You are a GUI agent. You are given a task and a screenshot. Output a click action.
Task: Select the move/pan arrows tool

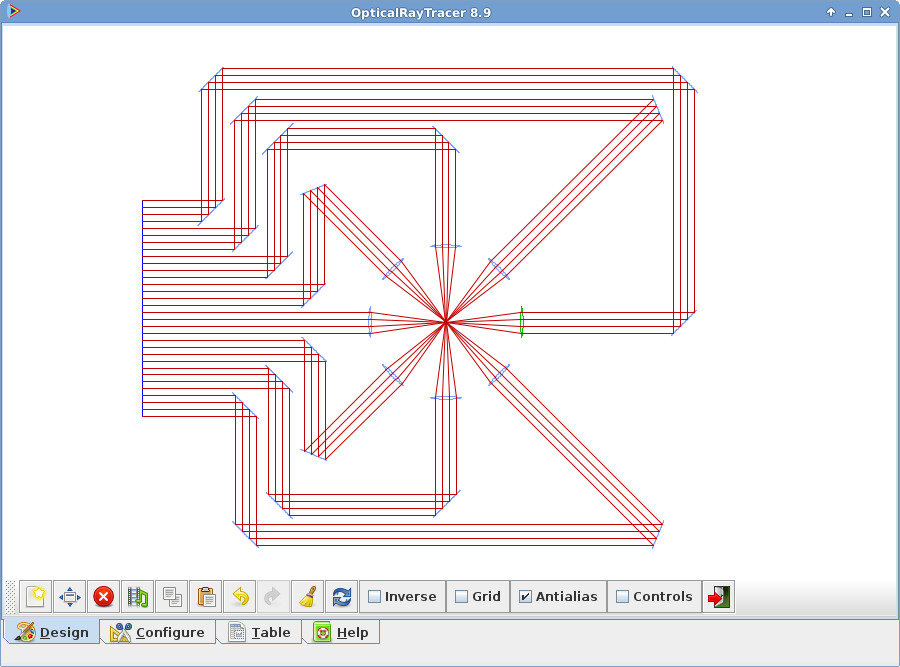click(x=68, y=596)
